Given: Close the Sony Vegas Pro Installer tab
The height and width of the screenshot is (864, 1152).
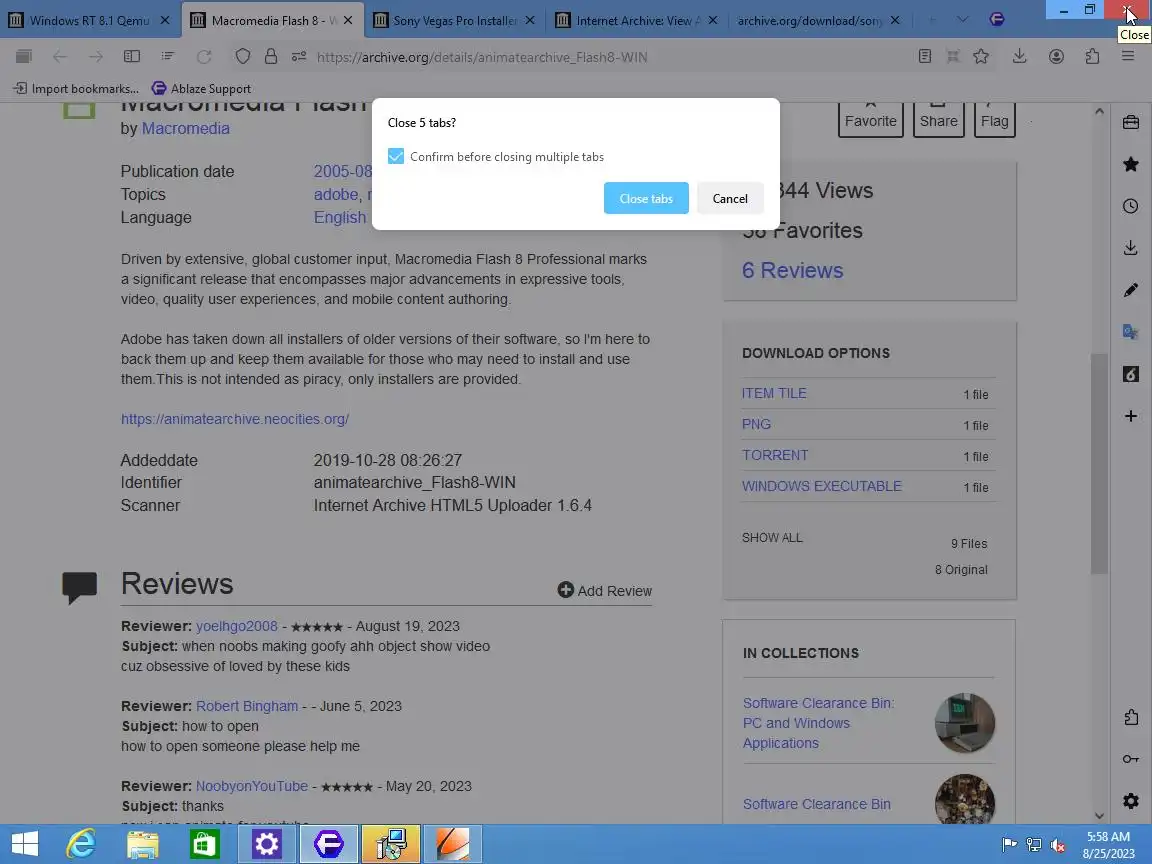Looking at the screenshot, I should click(530, 21).
